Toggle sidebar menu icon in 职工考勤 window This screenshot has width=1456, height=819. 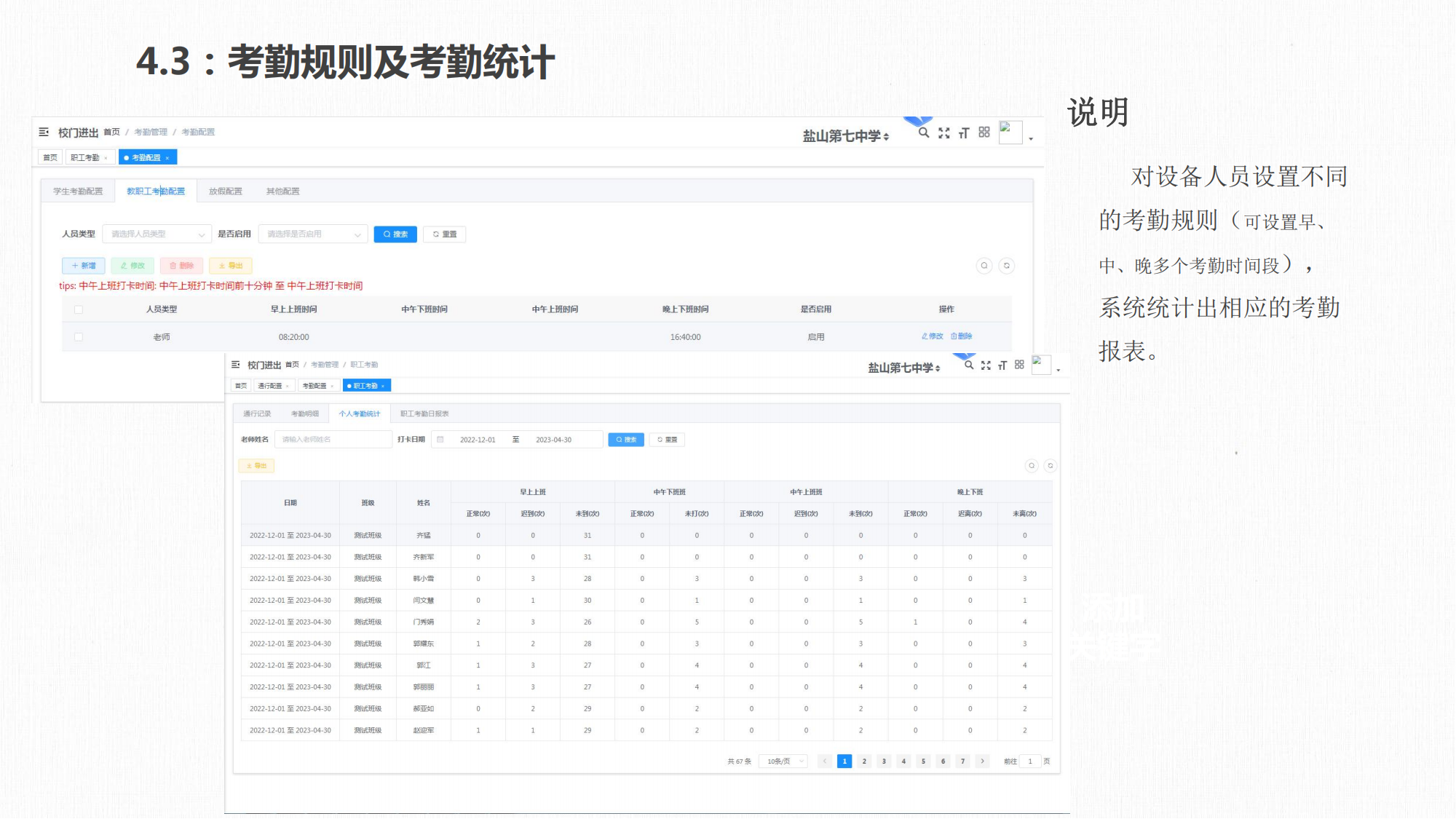[x=236, y=364]
